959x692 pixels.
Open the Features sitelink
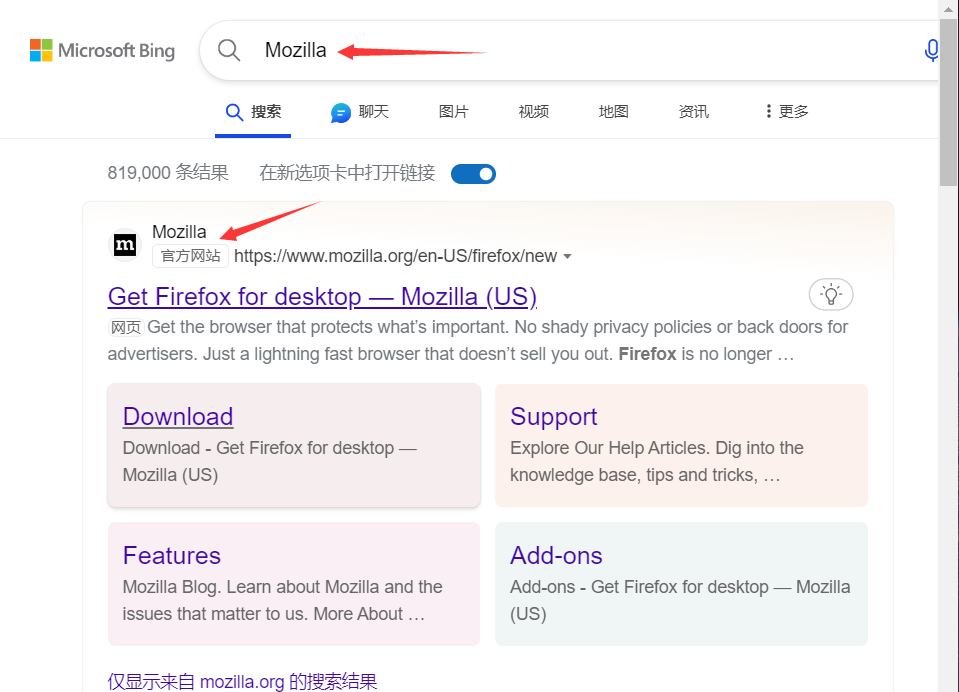172,556
